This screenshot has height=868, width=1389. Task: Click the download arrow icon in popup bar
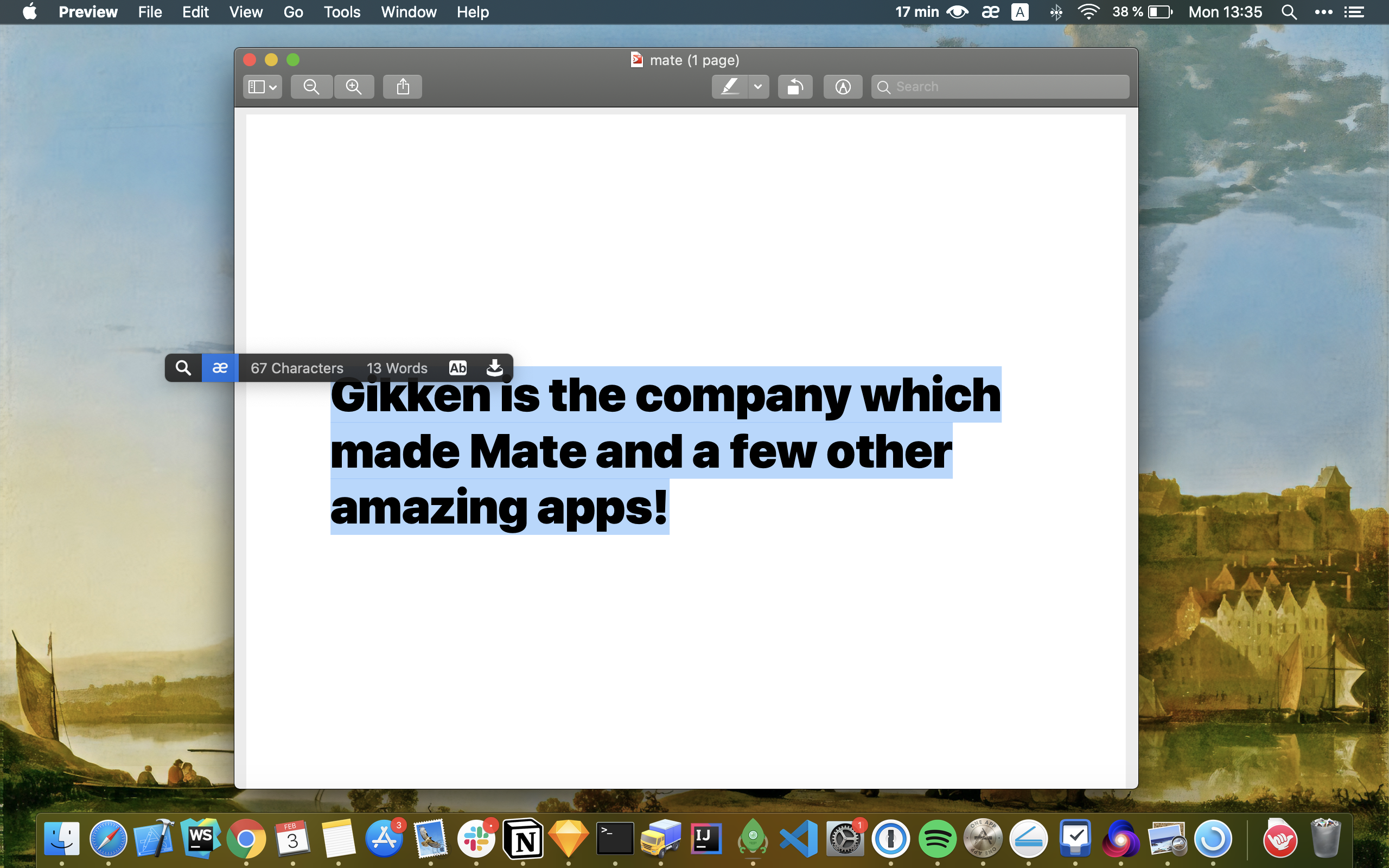[x=494, y=368]
